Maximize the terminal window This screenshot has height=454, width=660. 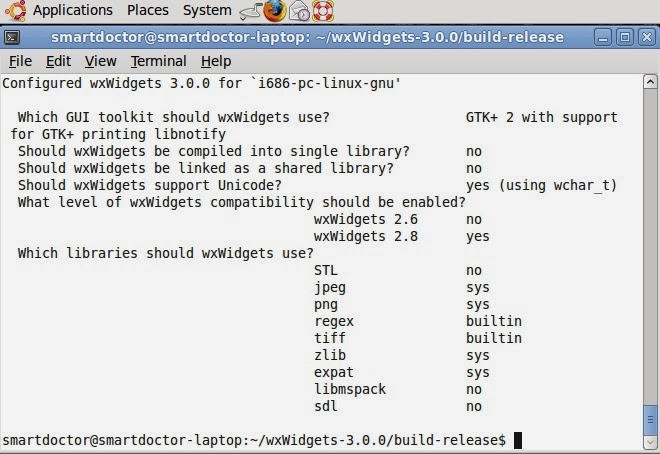click(x=625, y=37)
